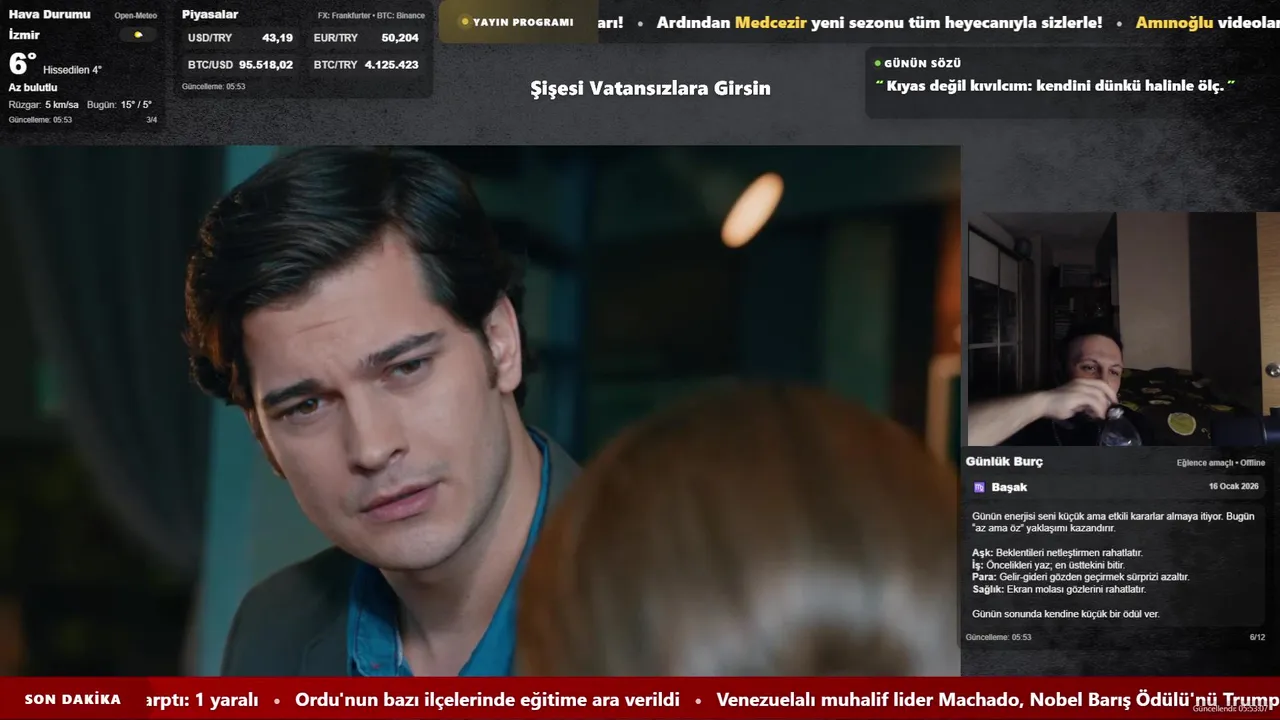The image size is (1280, 720).
Task: Click the Günlük Burç widget title
Action: [x=1004, y=461]
